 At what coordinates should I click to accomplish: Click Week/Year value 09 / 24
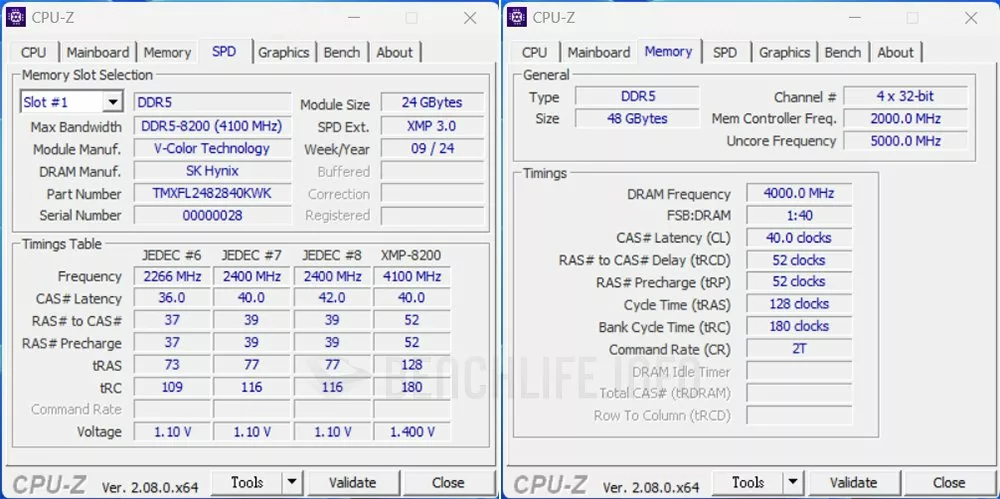(432, 149)
